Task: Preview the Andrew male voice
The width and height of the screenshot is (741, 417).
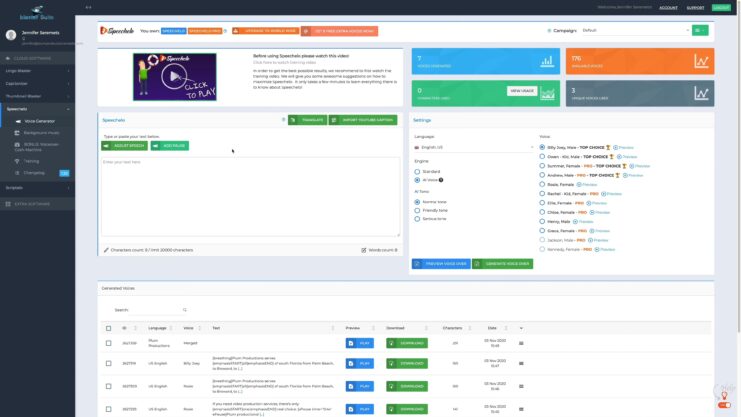Action: (x=633, y=175)
